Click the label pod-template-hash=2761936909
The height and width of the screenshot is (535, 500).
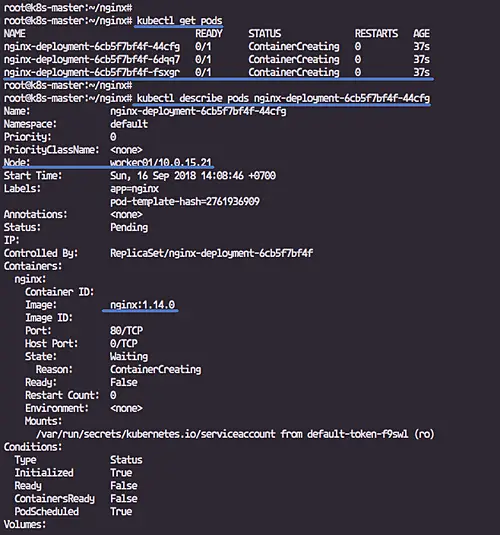click(x=185, y=202)
